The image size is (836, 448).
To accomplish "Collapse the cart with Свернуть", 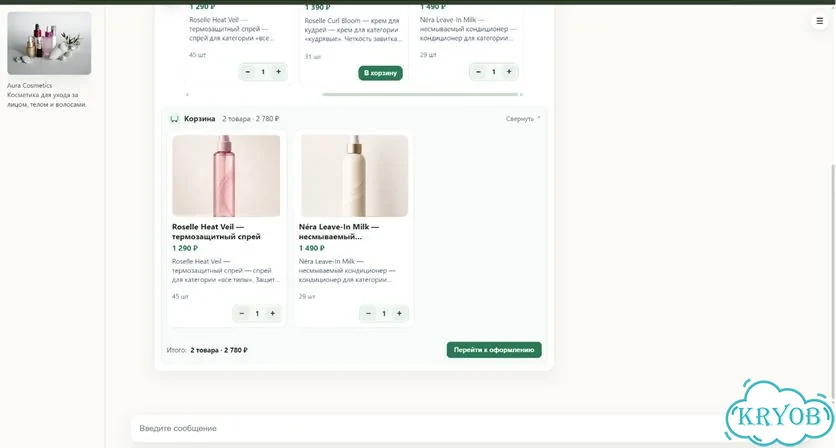I will tap(522, 119).
